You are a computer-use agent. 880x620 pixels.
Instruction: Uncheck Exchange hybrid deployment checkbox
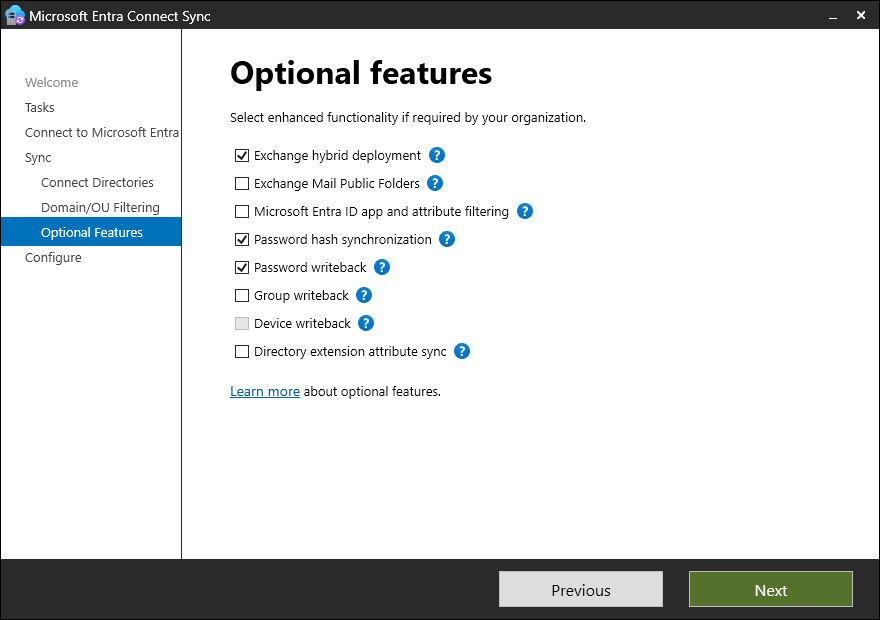click(242, 156)
